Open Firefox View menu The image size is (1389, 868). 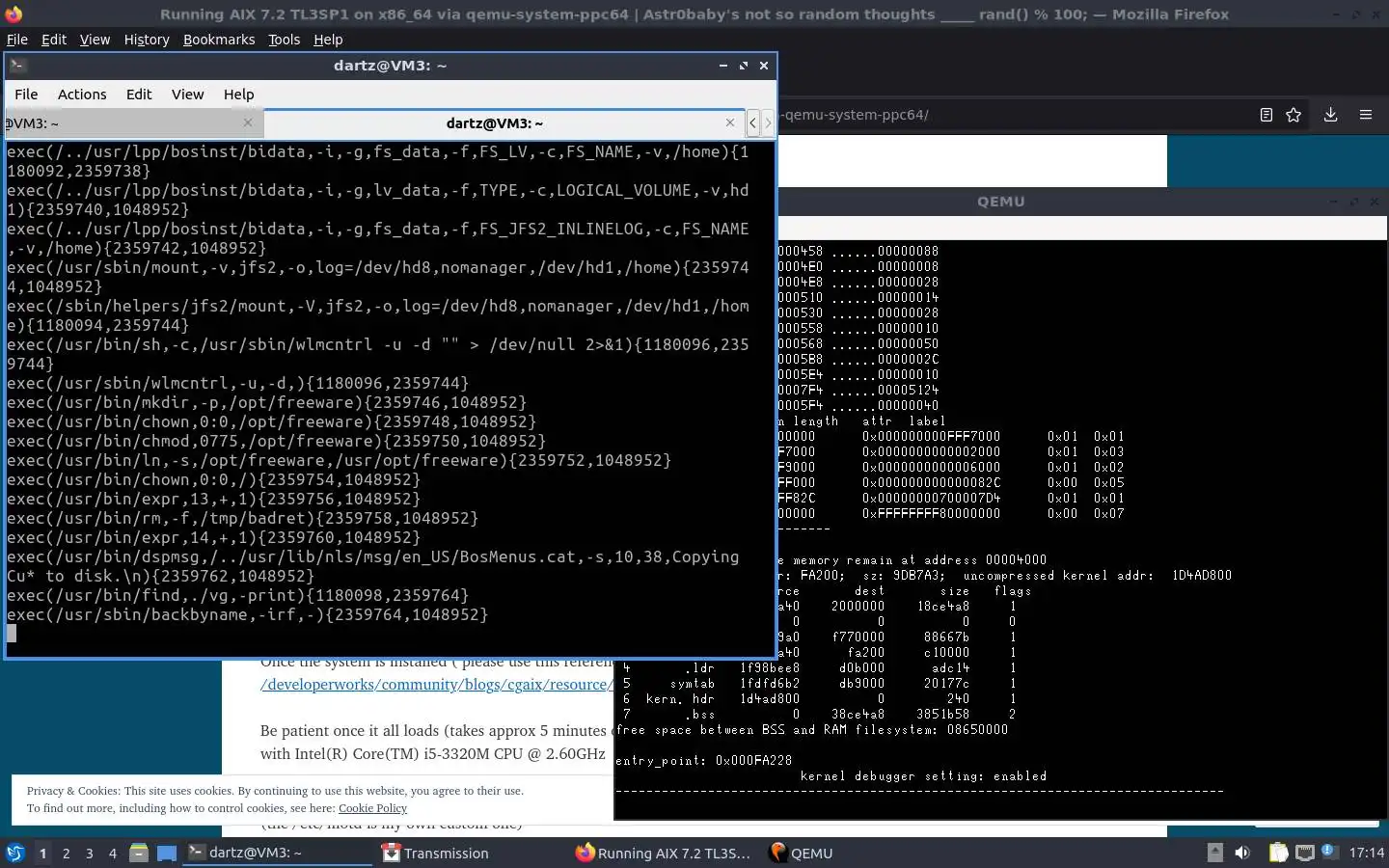click(x=95, y=40)
